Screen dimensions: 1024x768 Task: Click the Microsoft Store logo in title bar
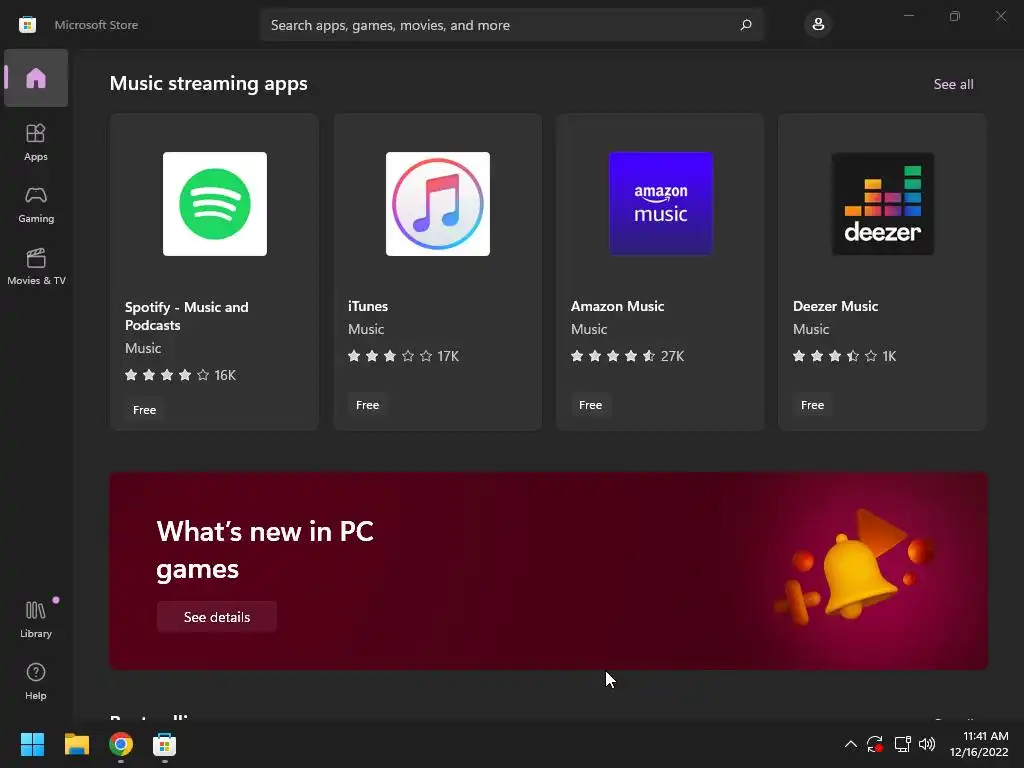tap(27, 25)
